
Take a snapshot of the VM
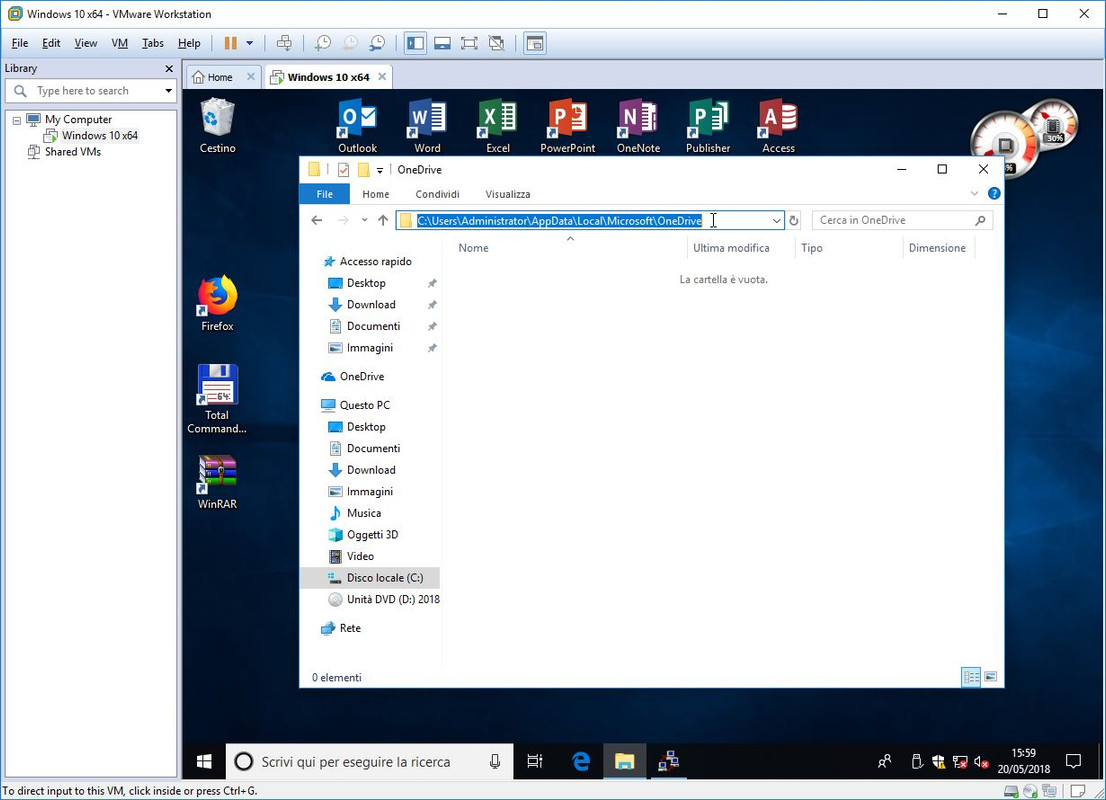pyautogui.click(x=322, y=43)
